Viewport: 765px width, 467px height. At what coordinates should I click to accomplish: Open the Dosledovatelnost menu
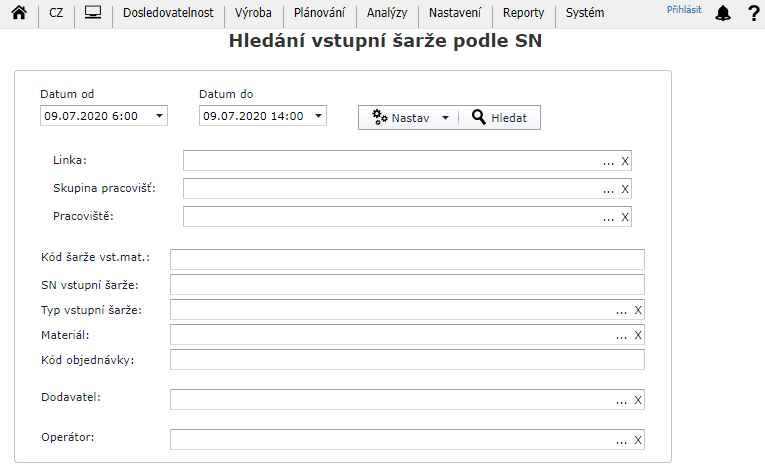coord(168,14)
